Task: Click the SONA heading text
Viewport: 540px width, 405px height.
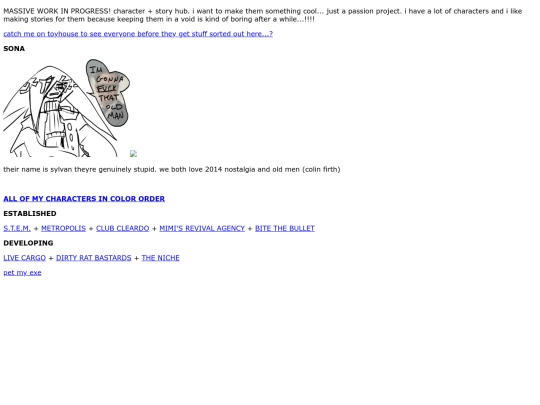Action: click(x=14, y=49)
